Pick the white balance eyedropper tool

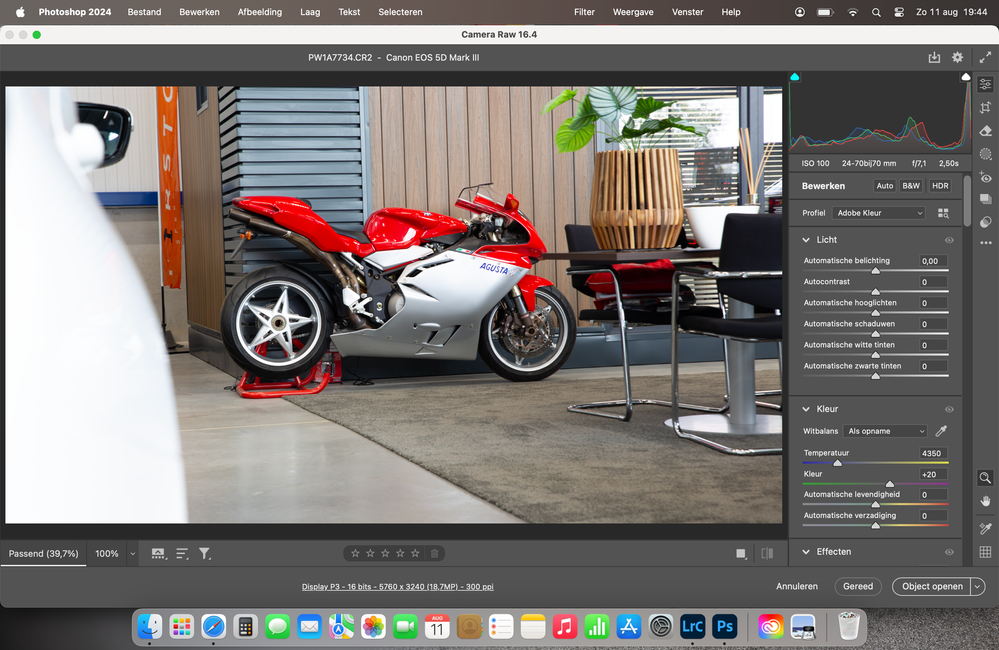(940, 431)
